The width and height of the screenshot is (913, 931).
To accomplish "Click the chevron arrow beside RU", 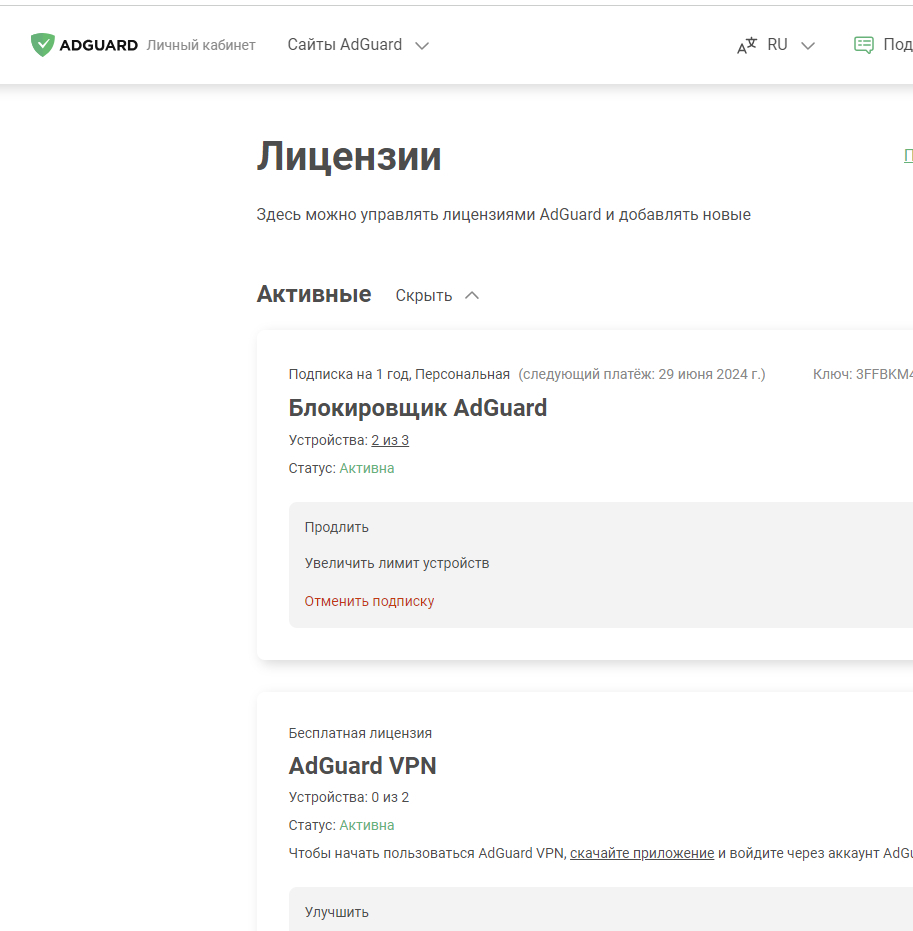I will coord(808,45).
